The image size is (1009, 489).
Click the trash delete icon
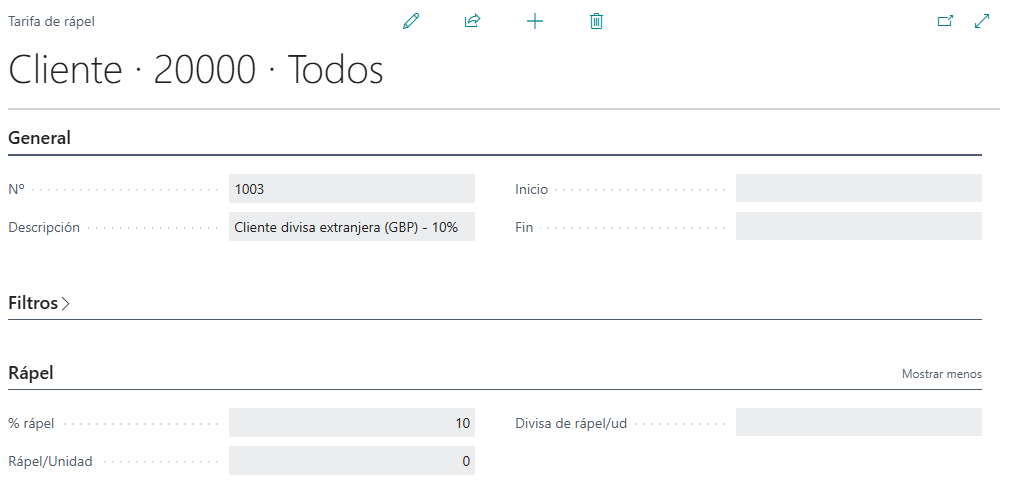pyautogui.click(x=597, y=21)
